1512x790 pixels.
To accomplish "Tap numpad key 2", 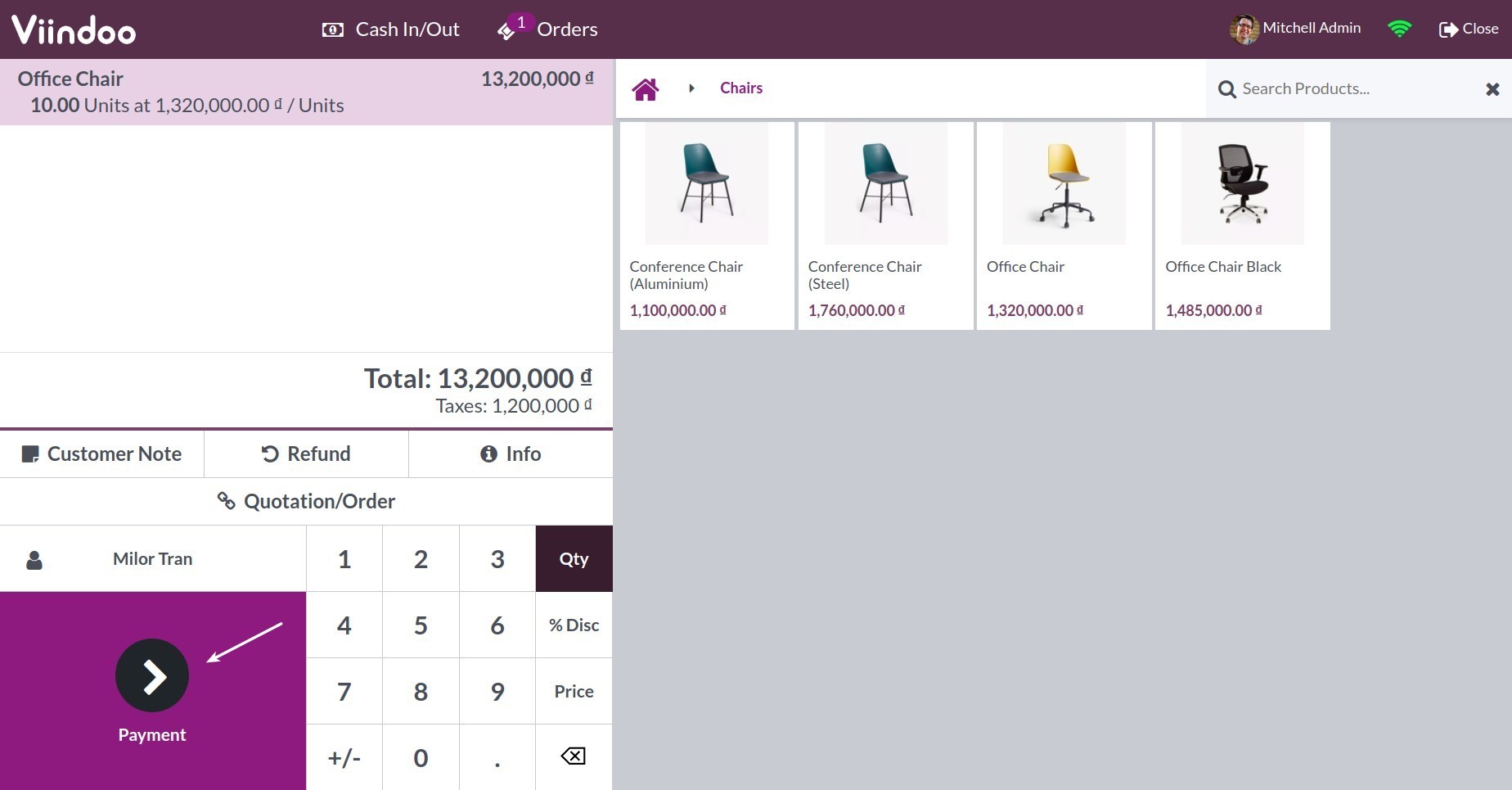I will 421,558.
